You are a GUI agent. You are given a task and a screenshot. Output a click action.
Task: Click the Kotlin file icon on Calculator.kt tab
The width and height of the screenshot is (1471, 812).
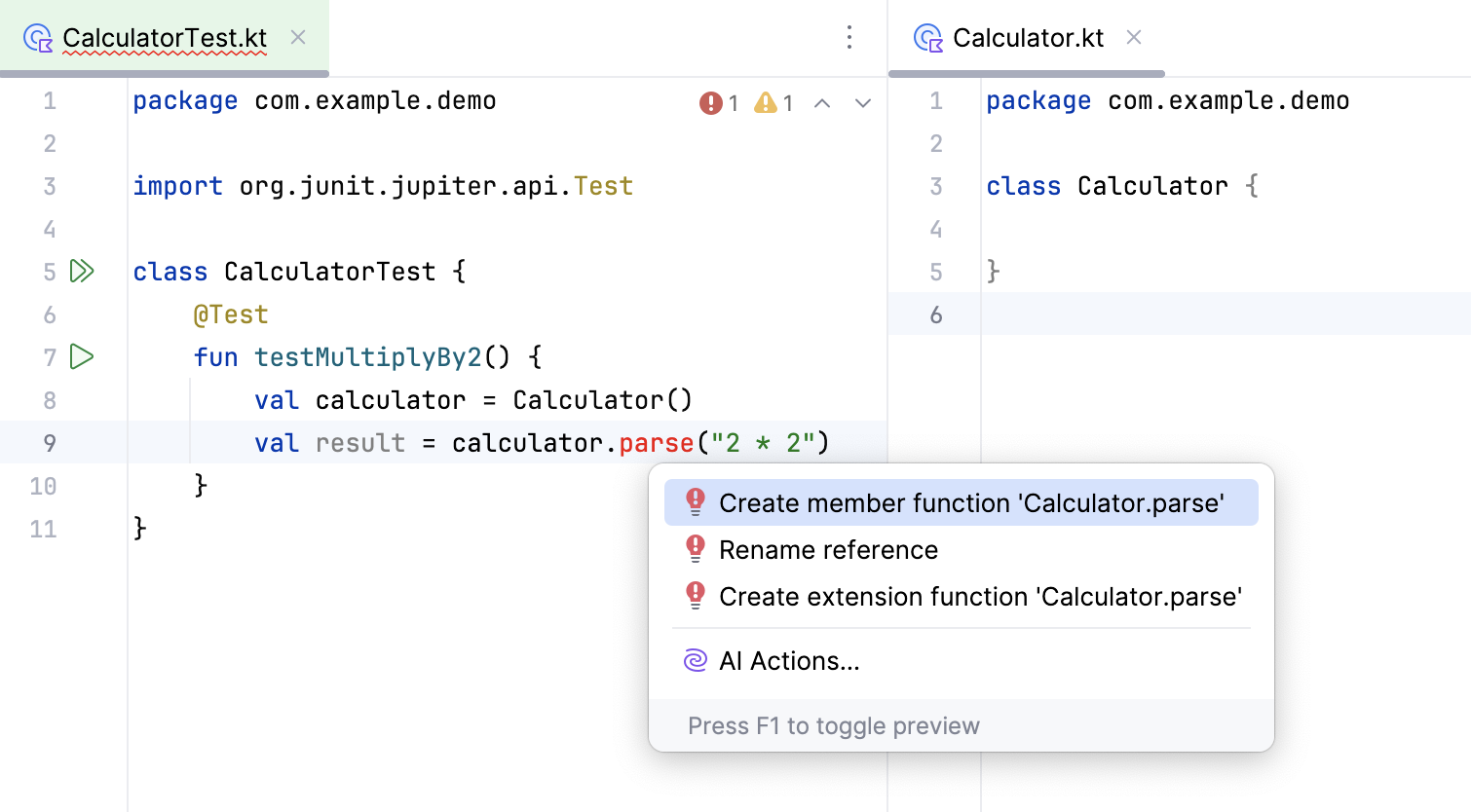[x=928, y=37]
